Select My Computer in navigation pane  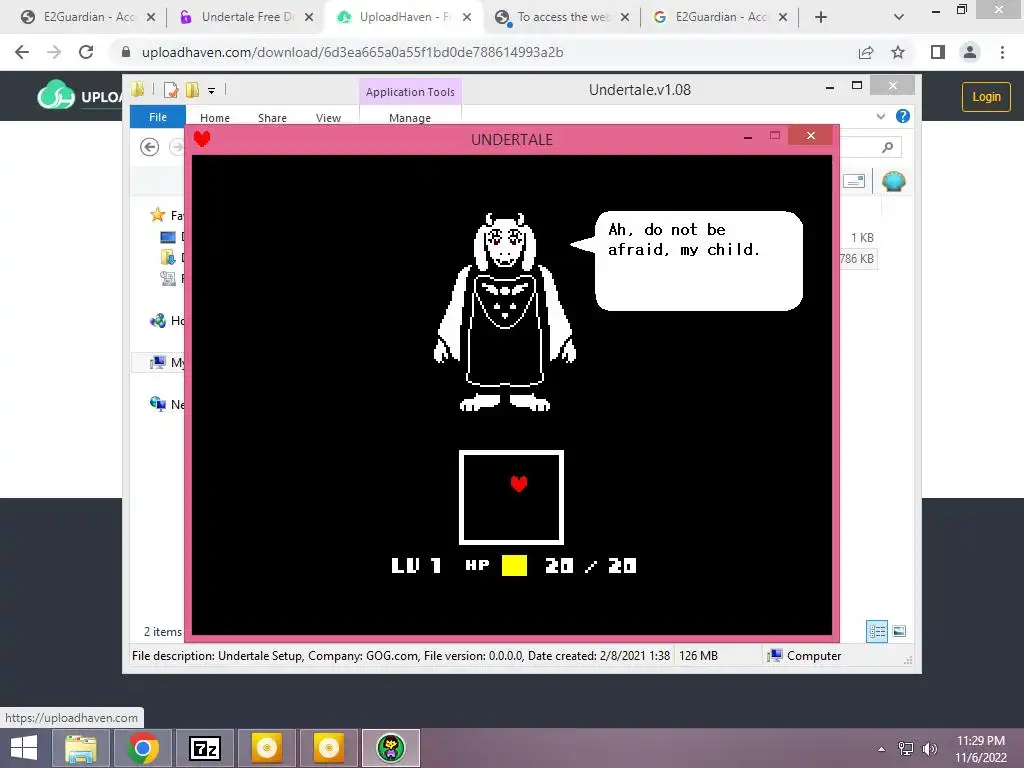[x=167, y=362]
